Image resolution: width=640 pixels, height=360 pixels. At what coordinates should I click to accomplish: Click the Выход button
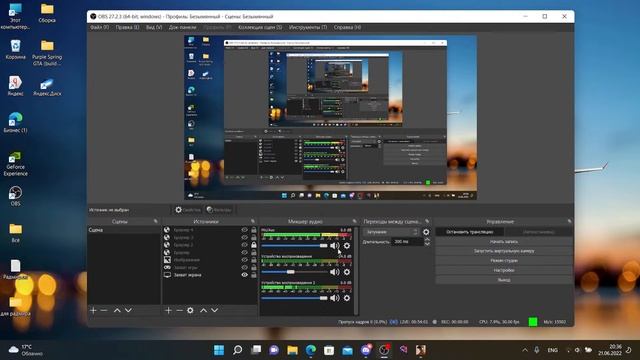pos(504,280)
